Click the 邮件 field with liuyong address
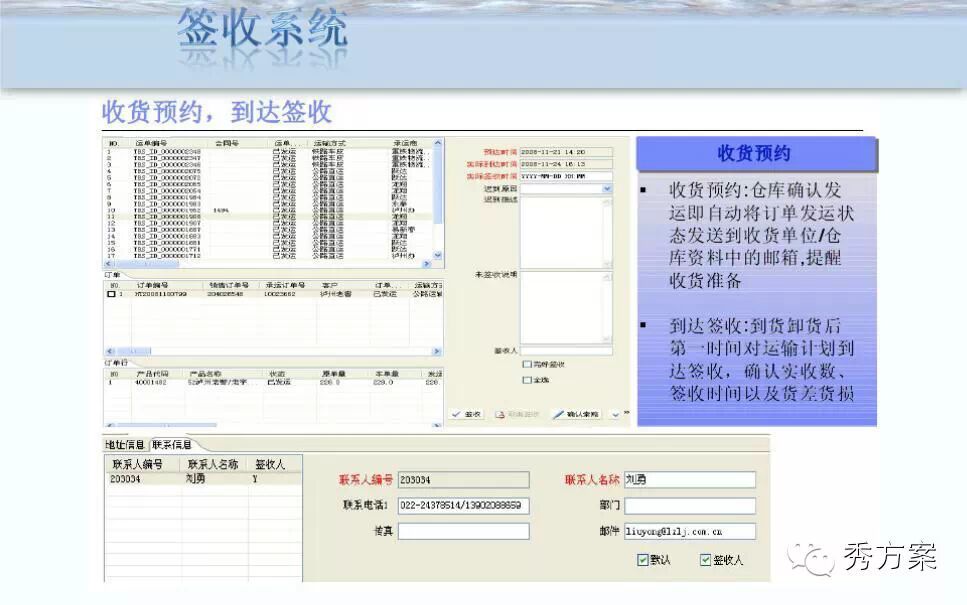The image size is (967, 605). tap(689, 531)
